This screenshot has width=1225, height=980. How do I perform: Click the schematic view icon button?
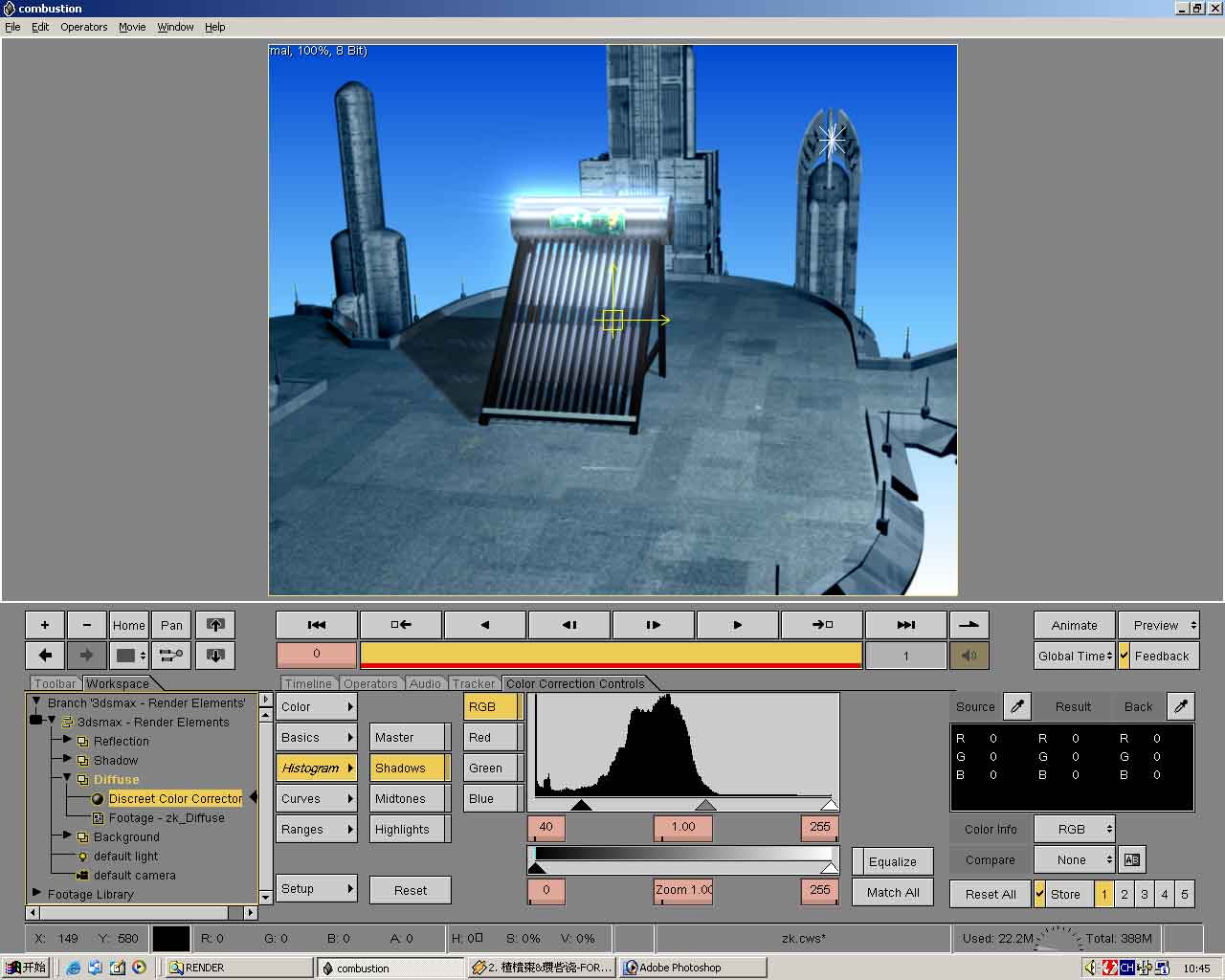pyautogui.click(x=171, y=656)
